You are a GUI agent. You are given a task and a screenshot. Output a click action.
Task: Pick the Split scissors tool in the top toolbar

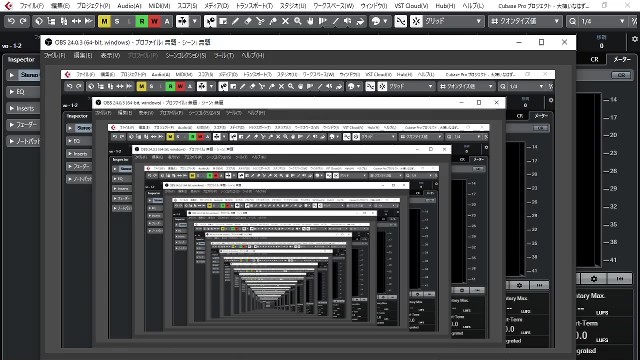[x=260, y=21]
